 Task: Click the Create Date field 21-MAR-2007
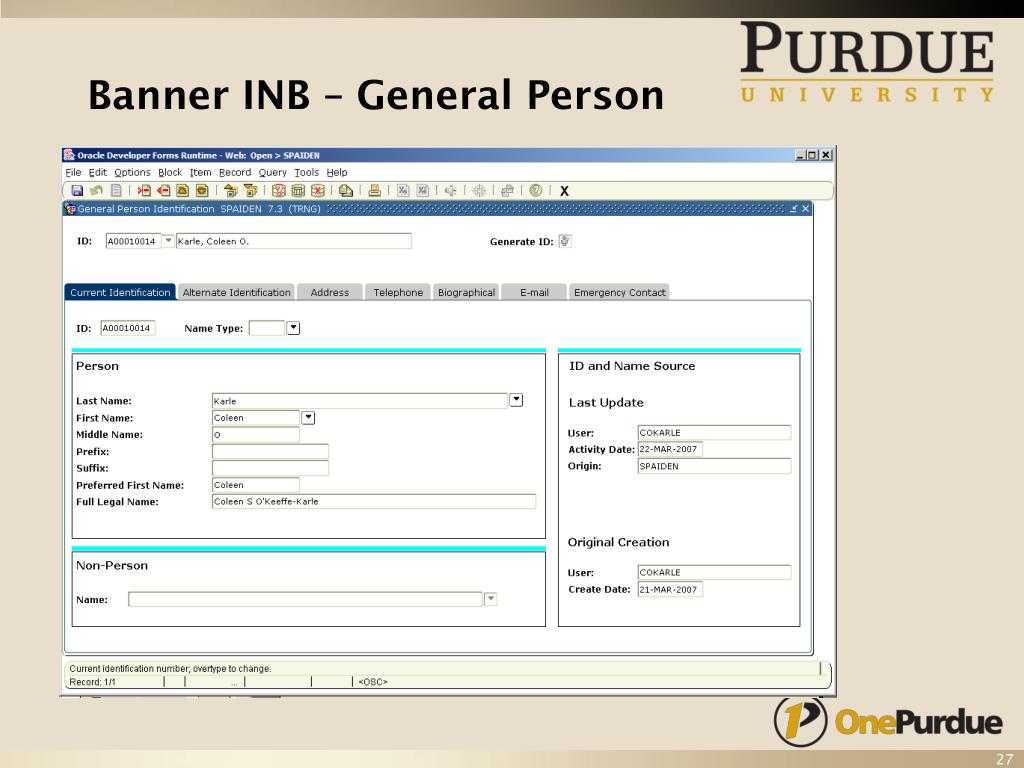point(670,589)
